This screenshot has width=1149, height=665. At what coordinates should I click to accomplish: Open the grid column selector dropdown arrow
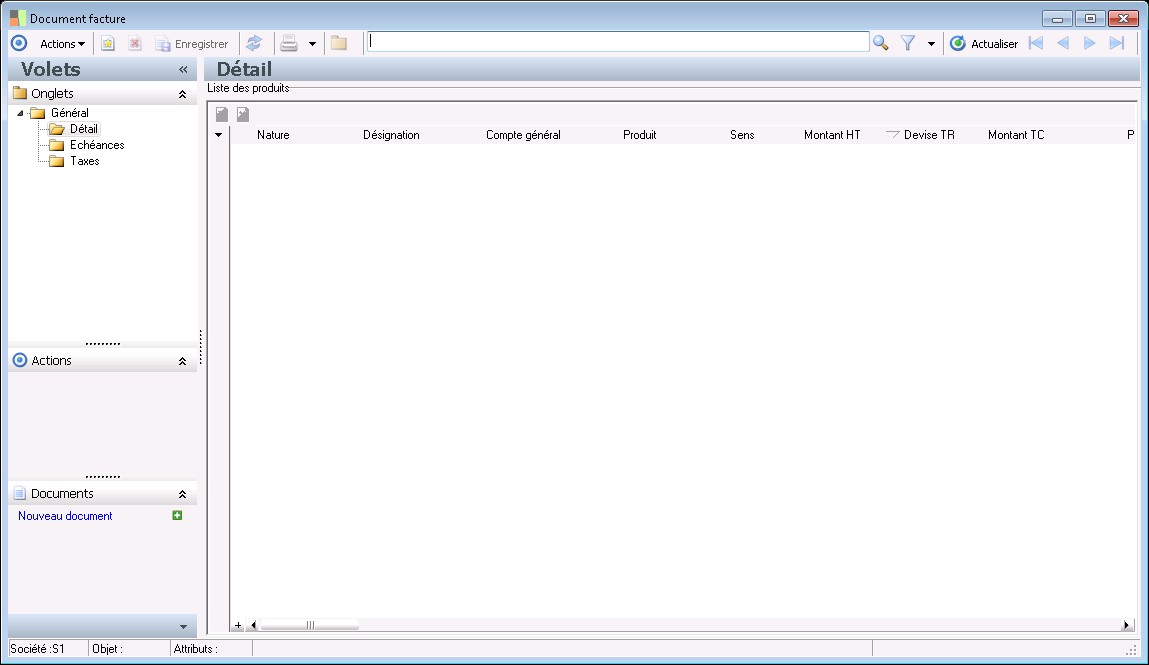click(x=218, y=135)
